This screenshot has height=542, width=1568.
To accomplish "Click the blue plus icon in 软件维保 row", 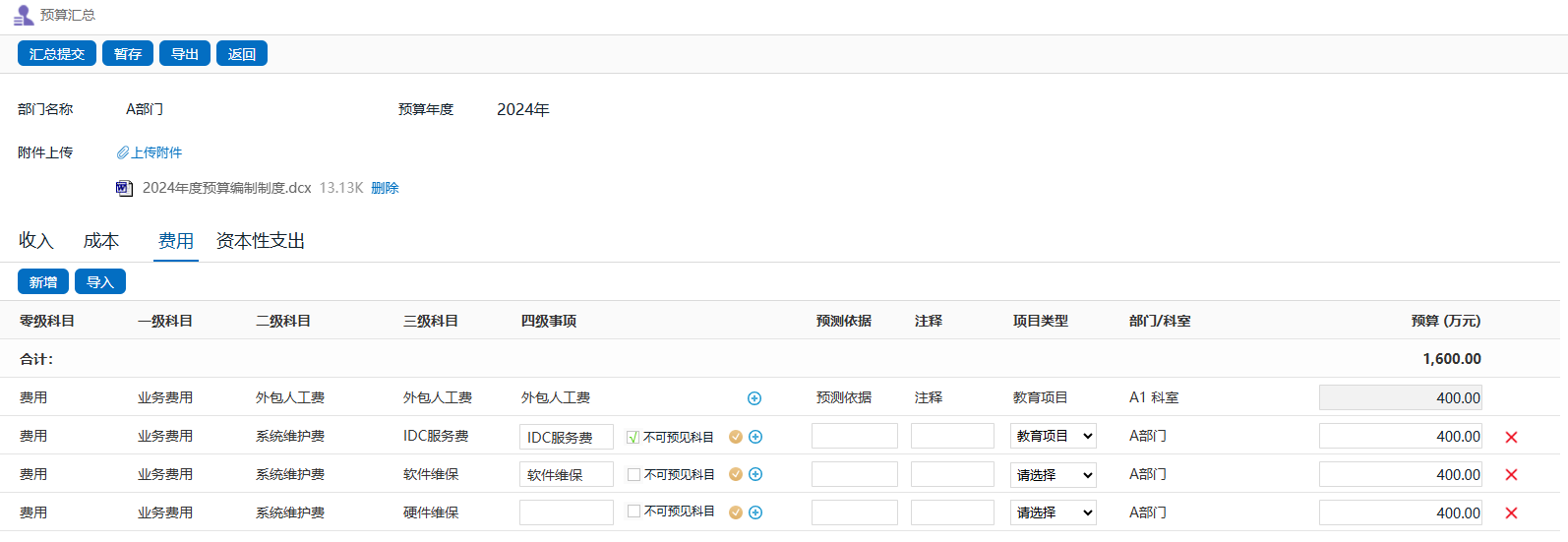I will click(x=755, y=474).
